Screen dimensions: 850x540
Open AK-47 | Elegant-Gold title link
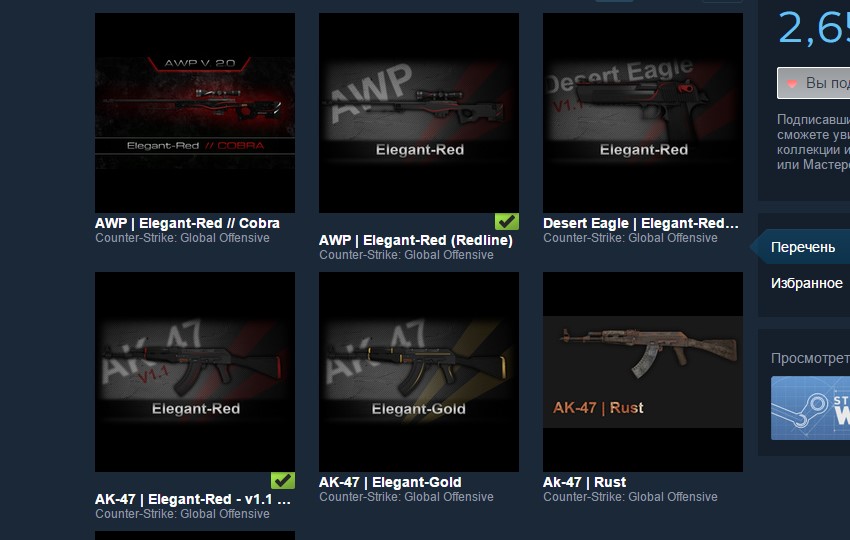pyautogui.click(x=390, y=482)
